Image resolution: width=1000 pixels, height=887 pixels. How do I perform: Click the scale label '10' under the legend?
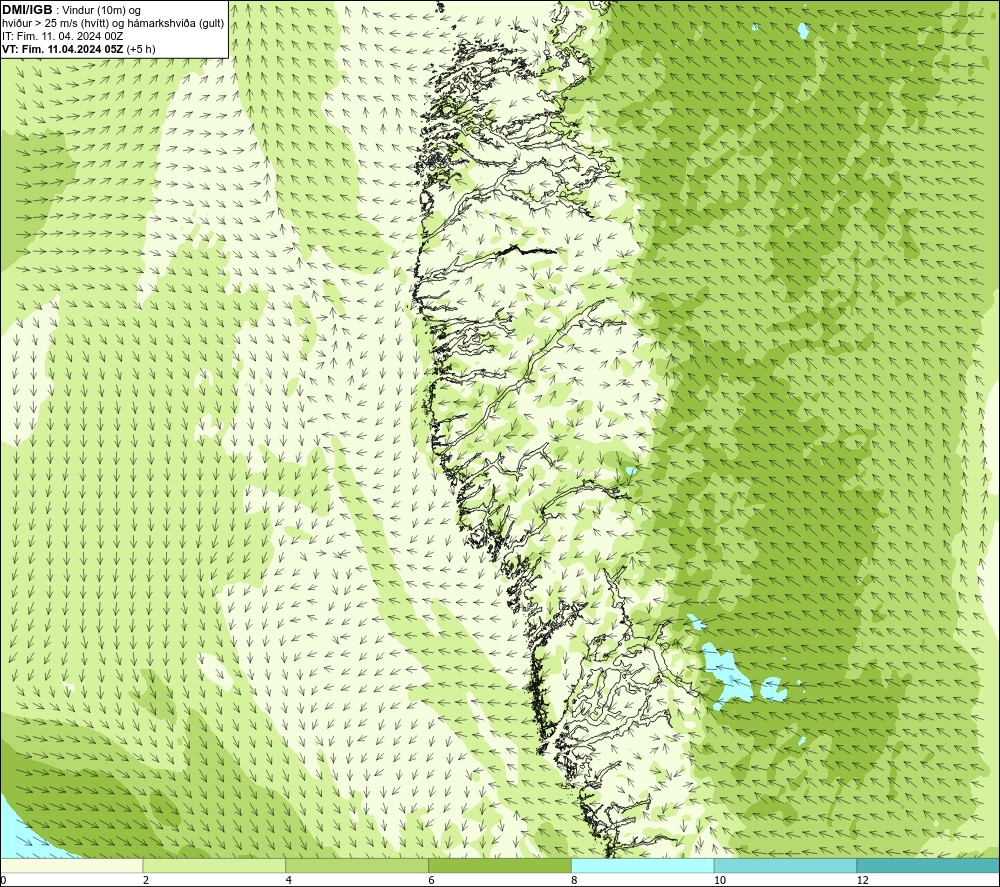tap(720, 881)
